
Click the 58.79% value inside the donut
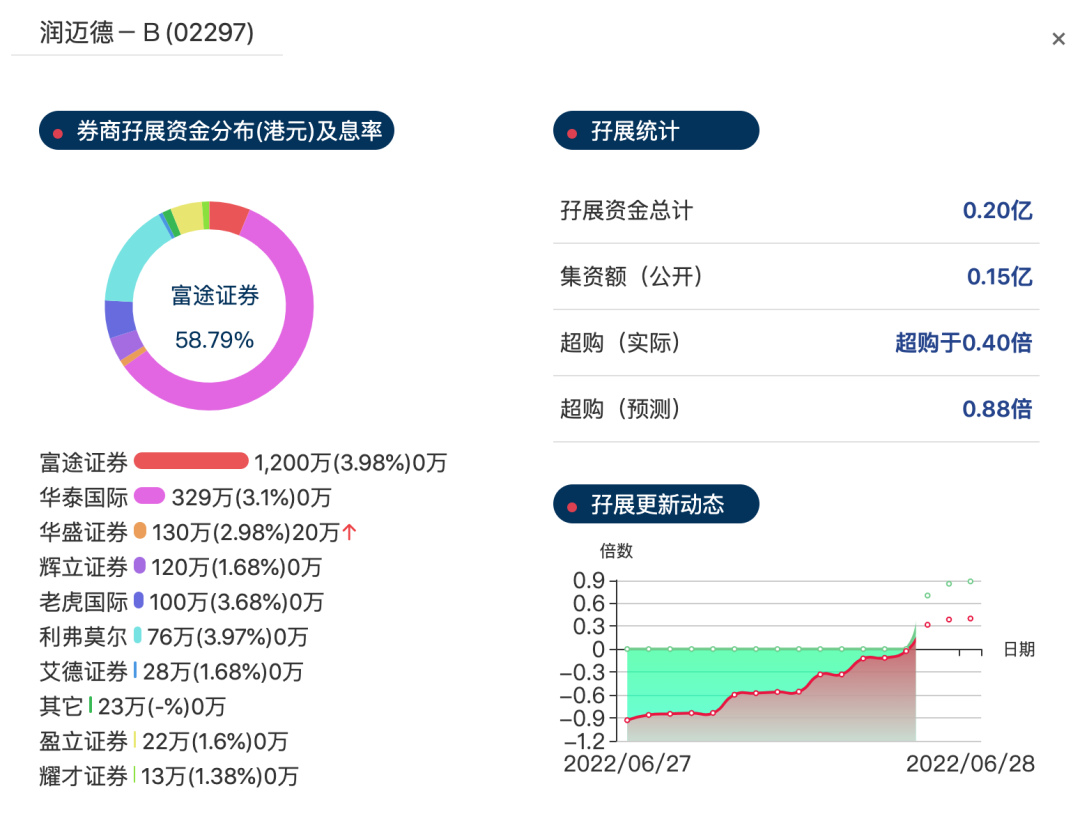click(214, 340)
